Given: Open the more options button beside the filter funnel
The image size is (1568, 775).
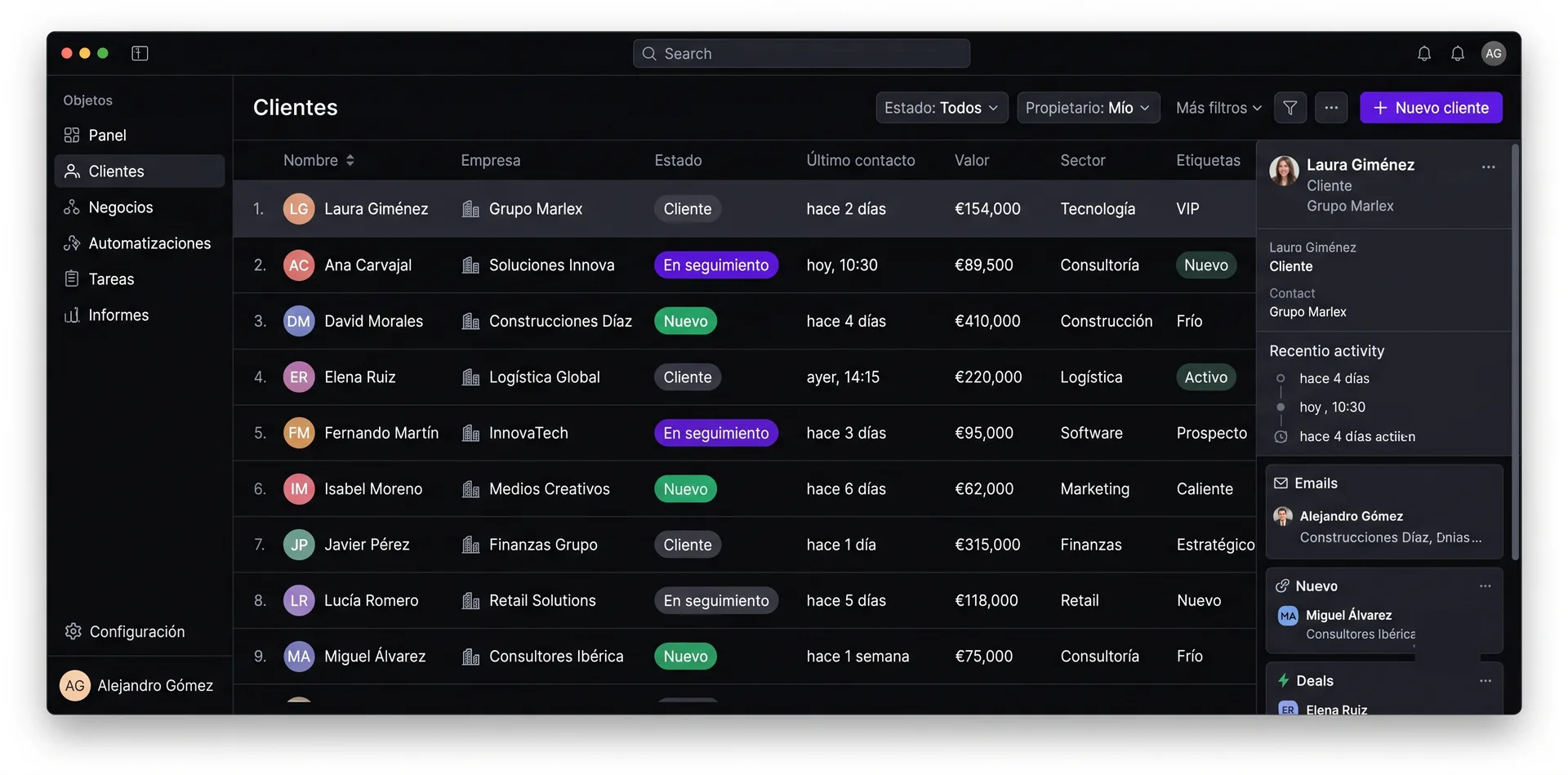Looking at the screenshot, I should (x=1330, y=108).
